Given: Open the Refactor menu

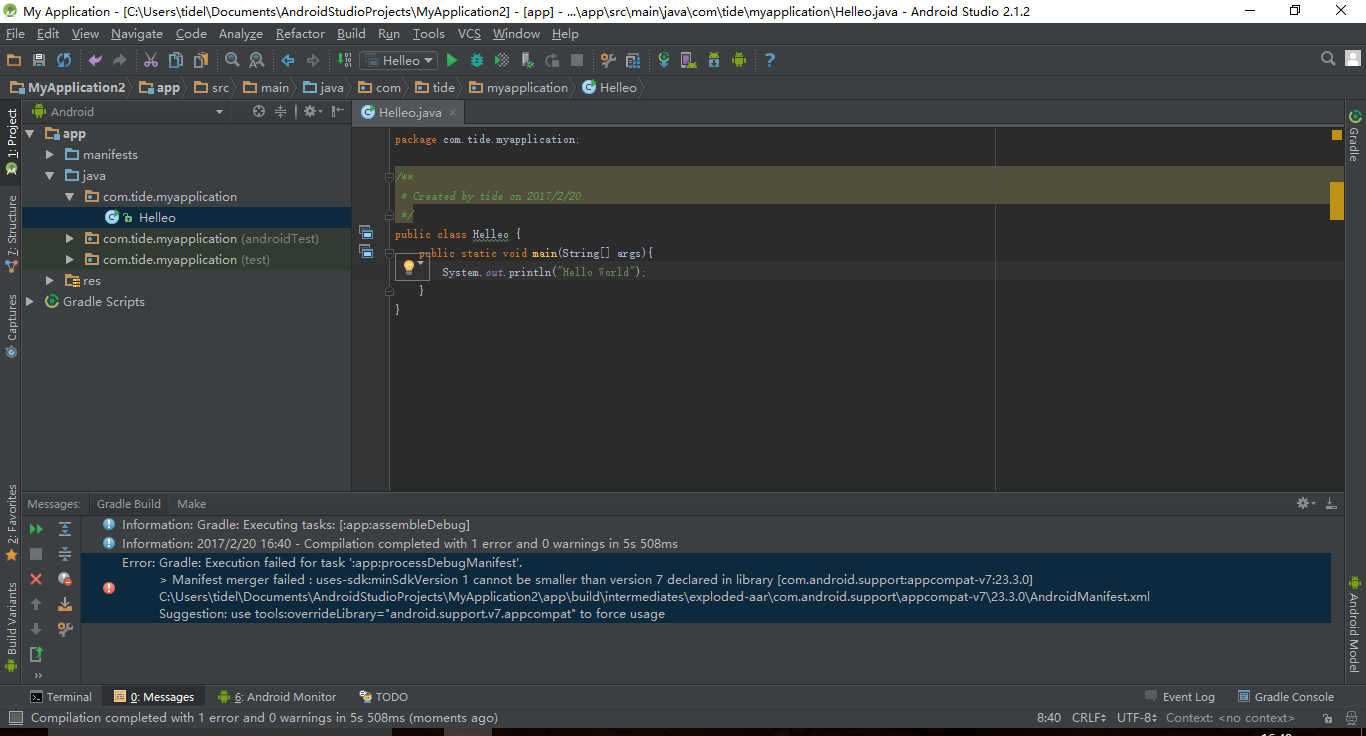Looking at the screenshot, I should (300, 34).
